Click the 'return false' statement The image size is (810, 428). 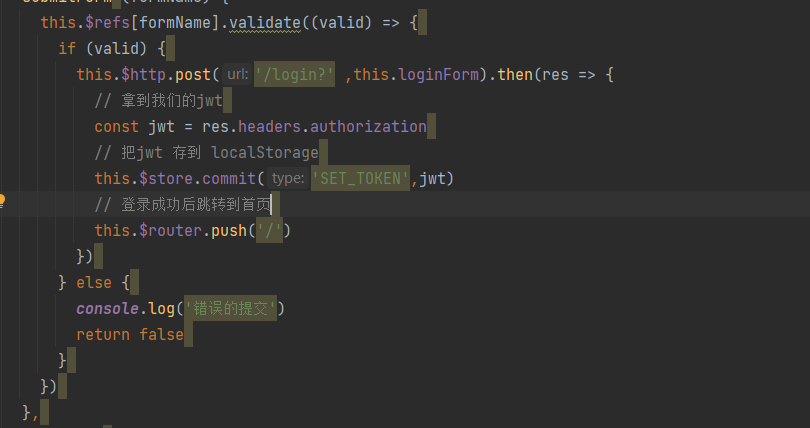pyautogui.click(x=130, y=335)
